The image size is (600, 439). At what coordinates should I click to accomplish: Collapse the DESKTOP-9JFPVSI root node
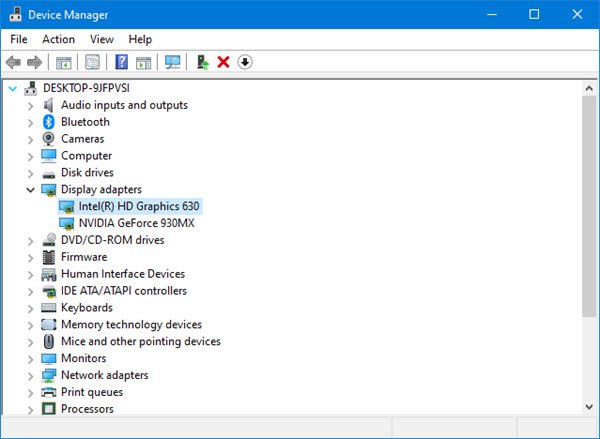[x=12, y=88]
